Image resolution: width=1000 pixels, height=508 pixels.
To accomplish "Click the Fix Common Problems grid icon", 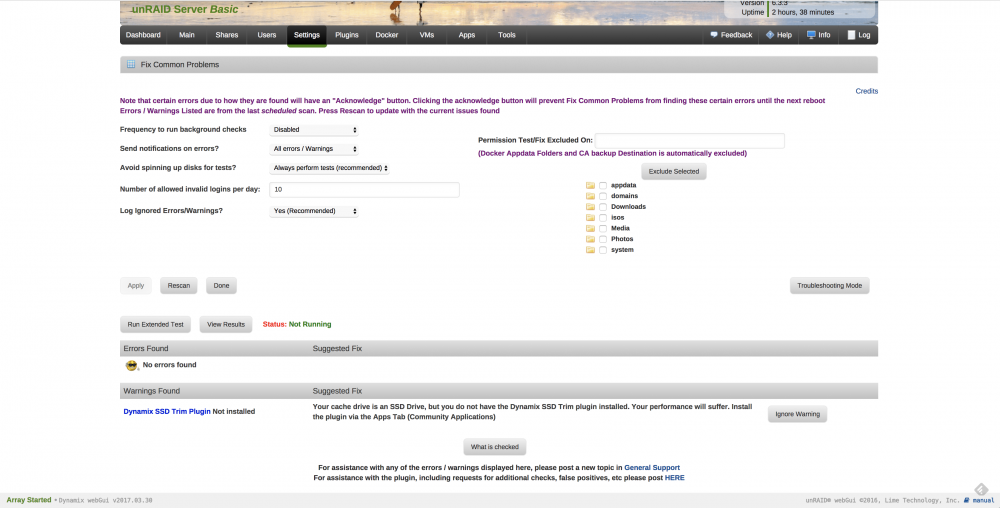I will 131,64.
